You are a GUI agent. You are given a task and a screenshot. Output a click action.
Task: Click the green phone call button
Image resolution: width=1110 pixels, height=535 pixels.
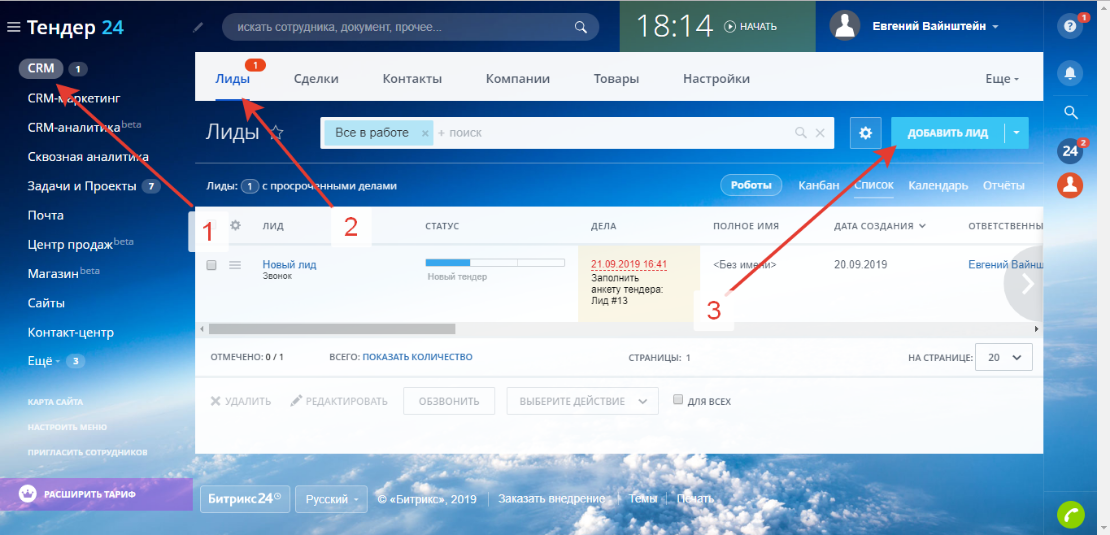(x=1070, y=514)
